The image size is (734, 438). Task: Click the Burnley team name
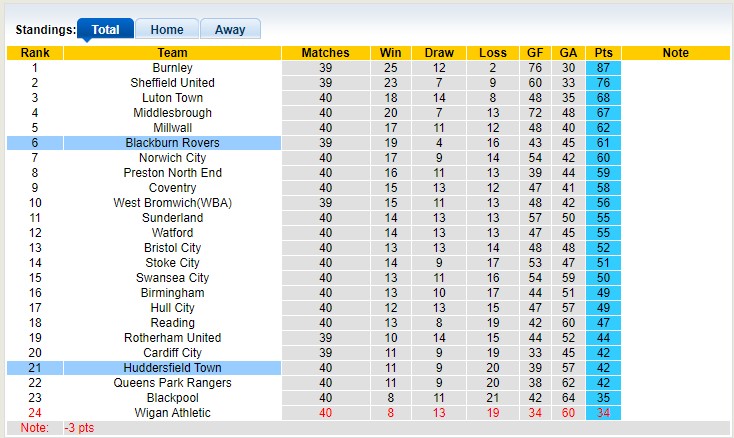click(x=172, y=68)
